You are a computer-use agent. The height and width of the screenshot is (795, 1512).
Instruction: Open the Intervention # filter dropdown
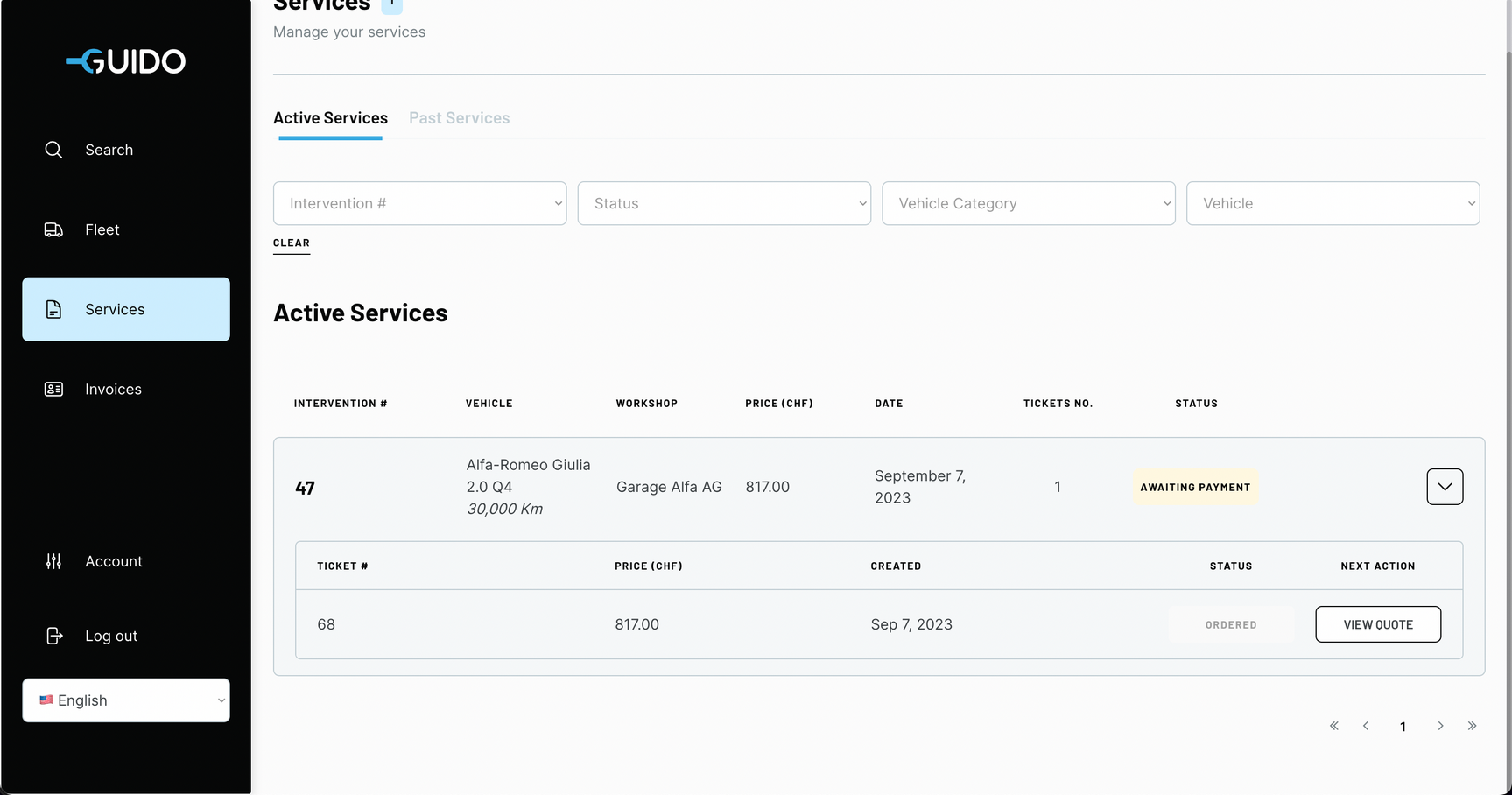pos(420,203)
